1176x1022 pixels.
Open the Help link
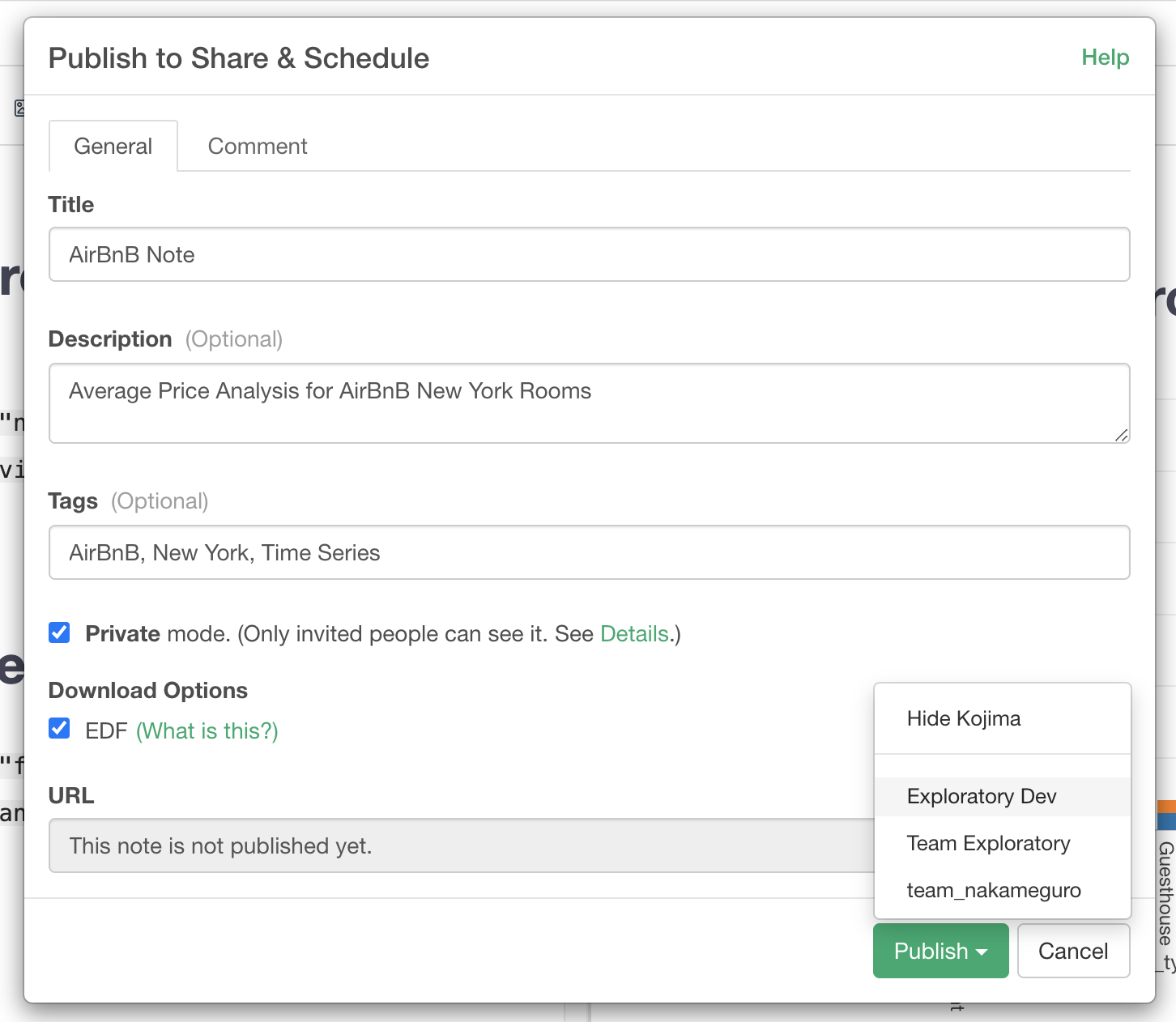coord(1105,57)
